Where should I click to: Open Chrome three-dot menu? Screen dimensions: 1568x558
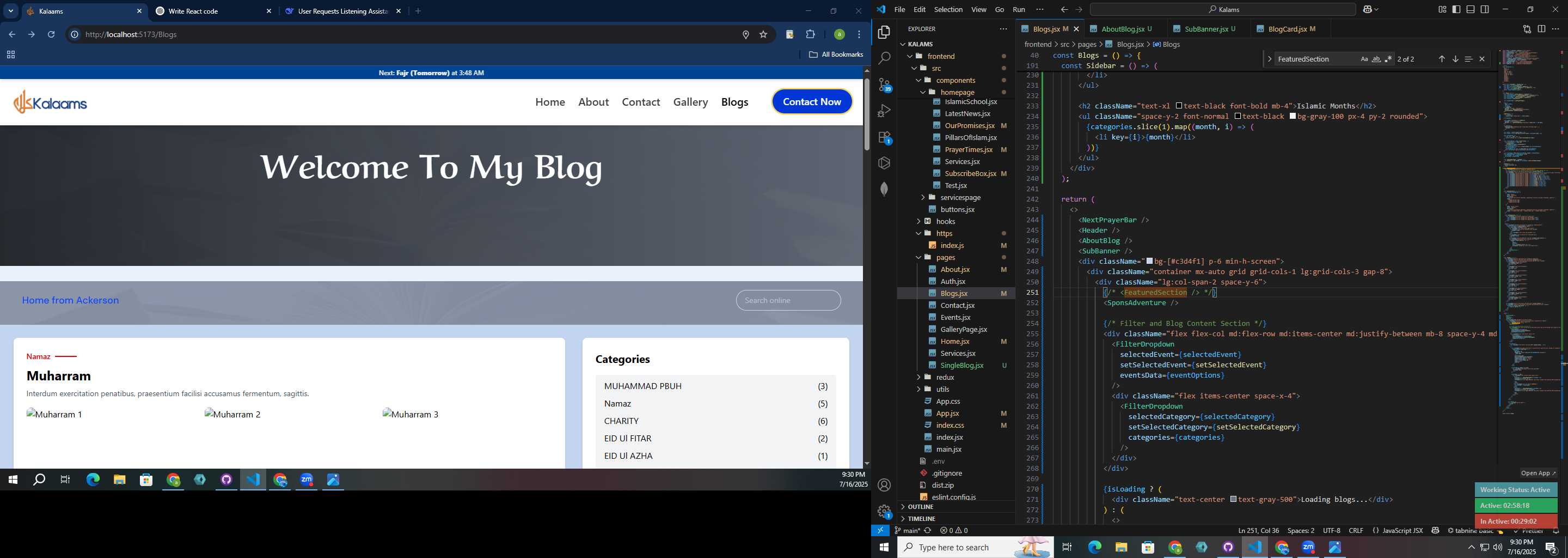[860, 35]
